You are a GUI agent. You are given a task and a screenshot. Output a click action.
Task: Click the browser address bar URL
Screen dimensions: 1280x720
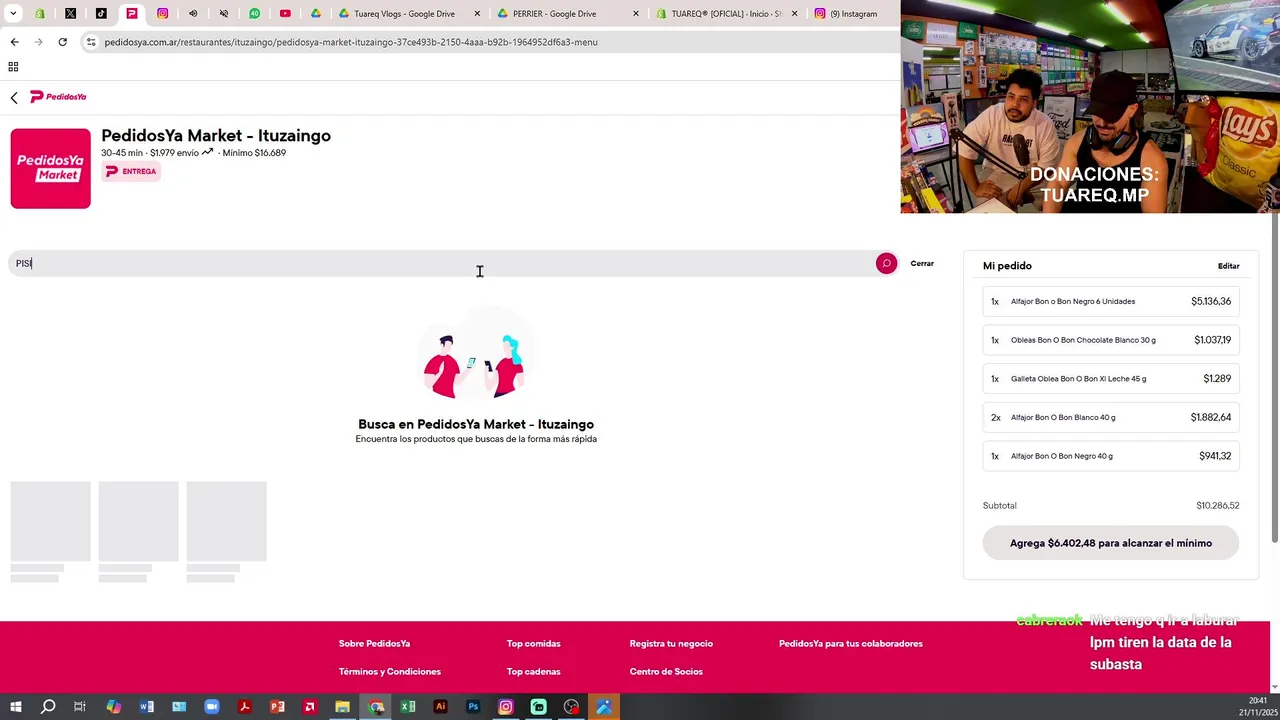pos(351,42)
